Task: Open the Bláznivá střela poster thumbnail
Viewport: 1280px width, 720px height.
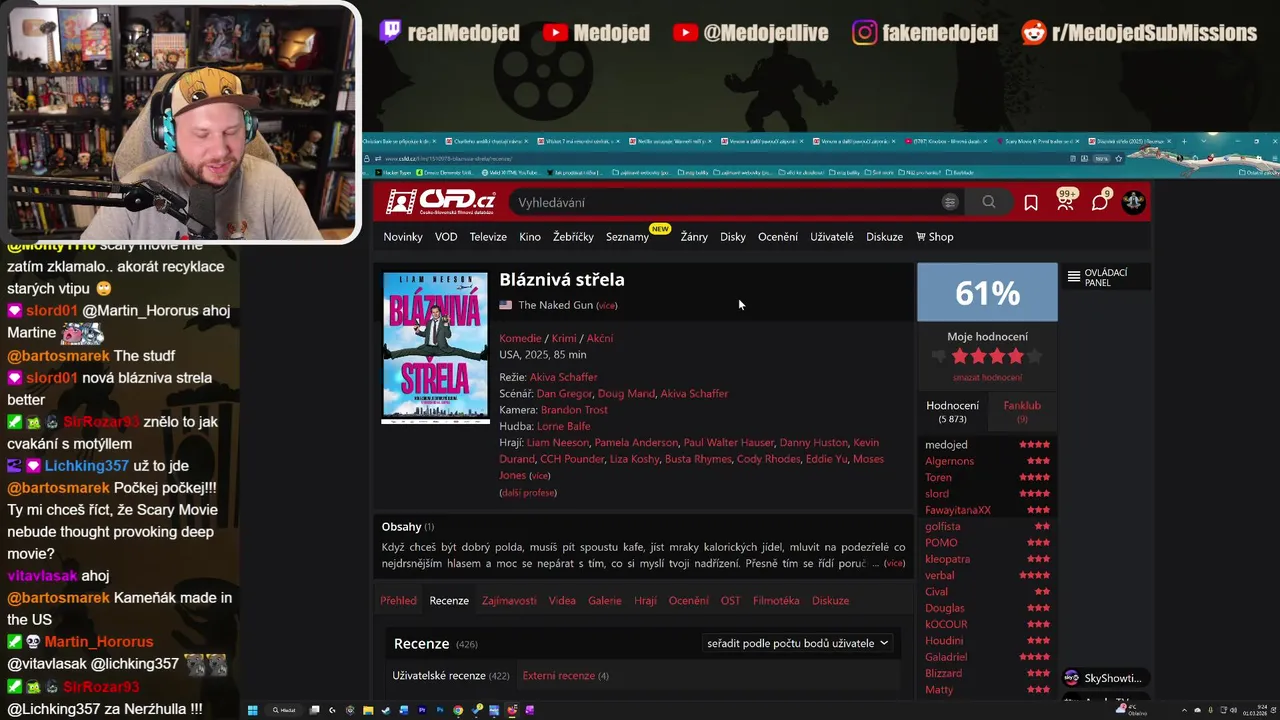Action: tap(435, 347)
